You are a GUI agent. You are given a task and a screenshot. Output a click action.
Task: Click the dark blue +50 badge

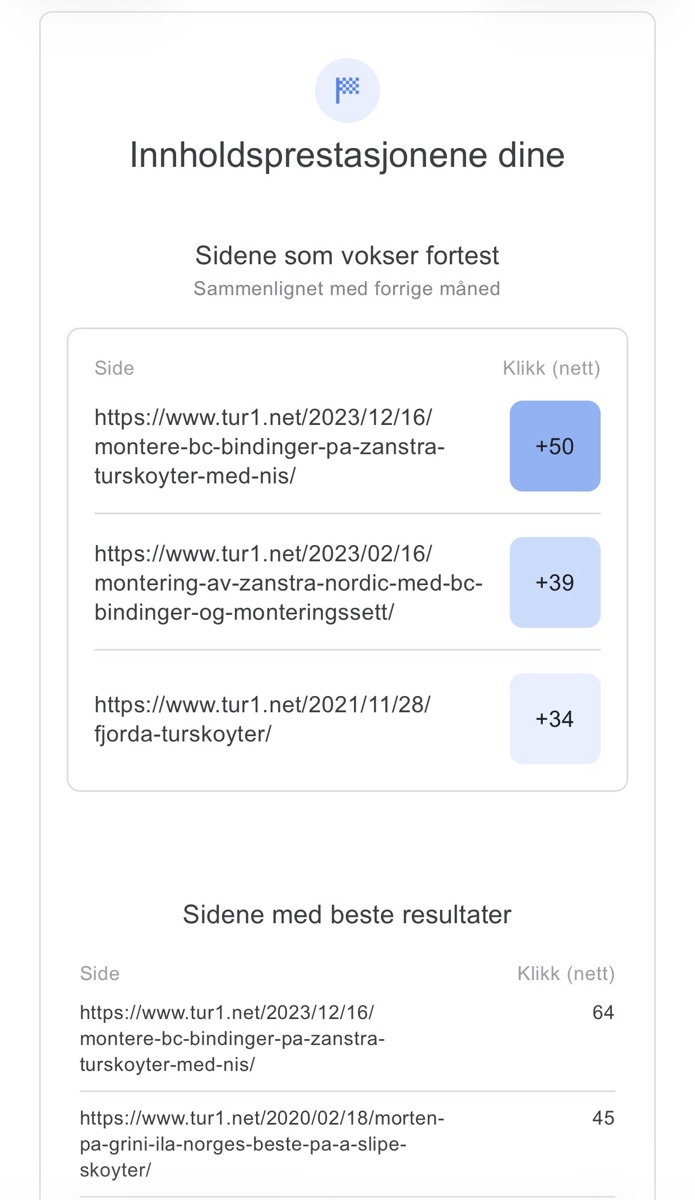click(x=555, y=446)
